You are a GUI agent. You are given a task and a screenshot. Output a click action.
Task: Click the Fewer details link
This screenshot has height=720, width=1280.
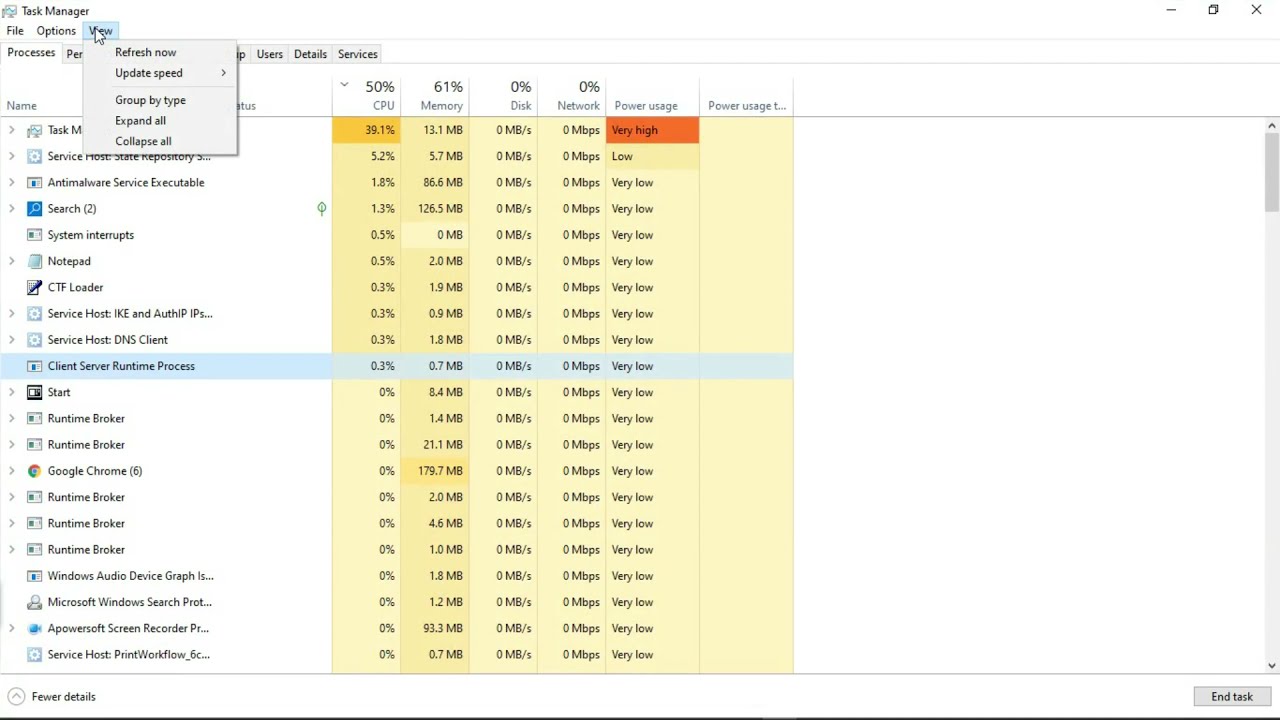[64, 697]
